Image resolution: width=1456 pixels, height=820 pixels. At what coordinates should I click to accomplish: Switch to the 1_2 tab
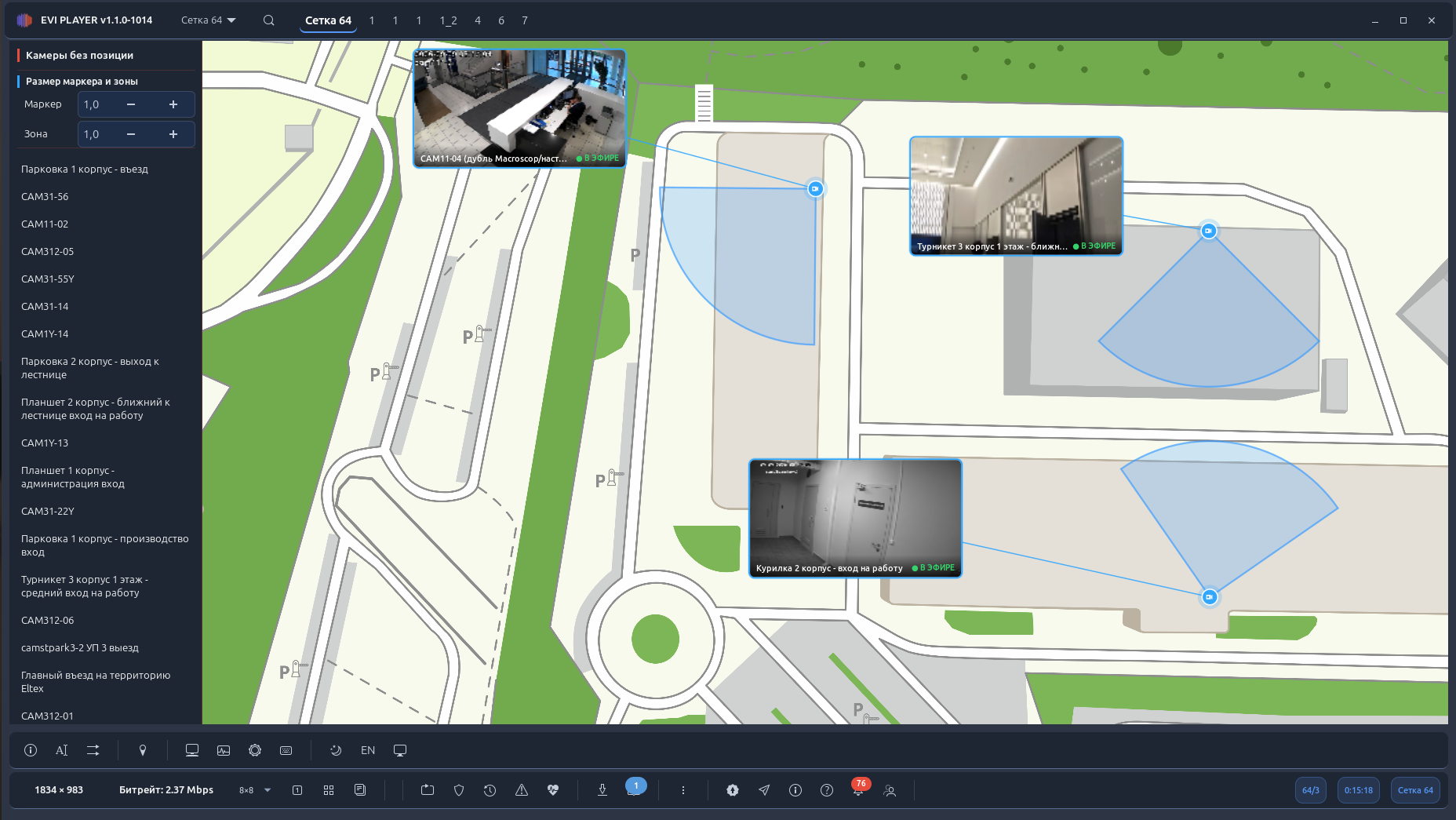pyautogui.click(x=448, y=20)
